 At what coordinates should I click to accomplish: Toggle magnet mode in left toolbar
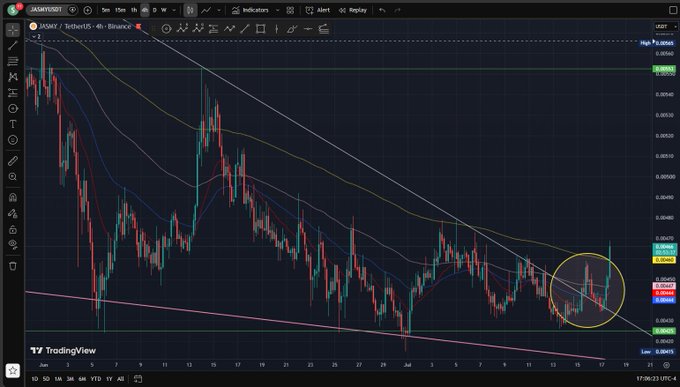(x=13, y=197)
